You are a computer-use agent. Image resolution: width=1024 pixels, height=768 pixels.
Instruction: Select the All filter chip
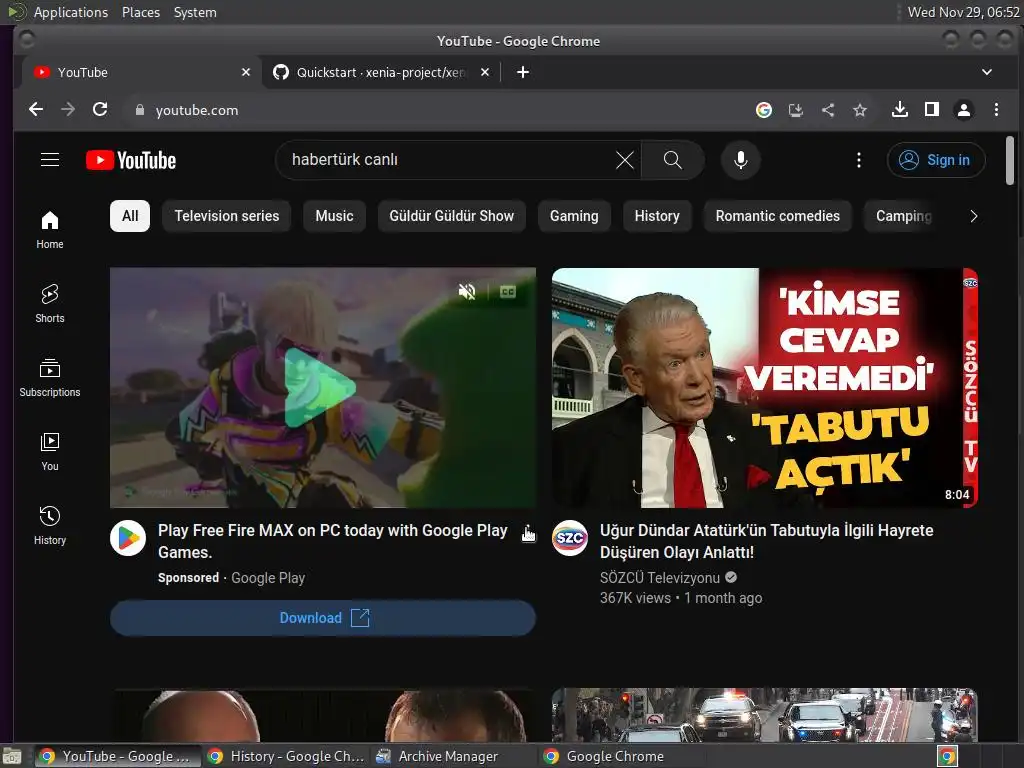130,216
